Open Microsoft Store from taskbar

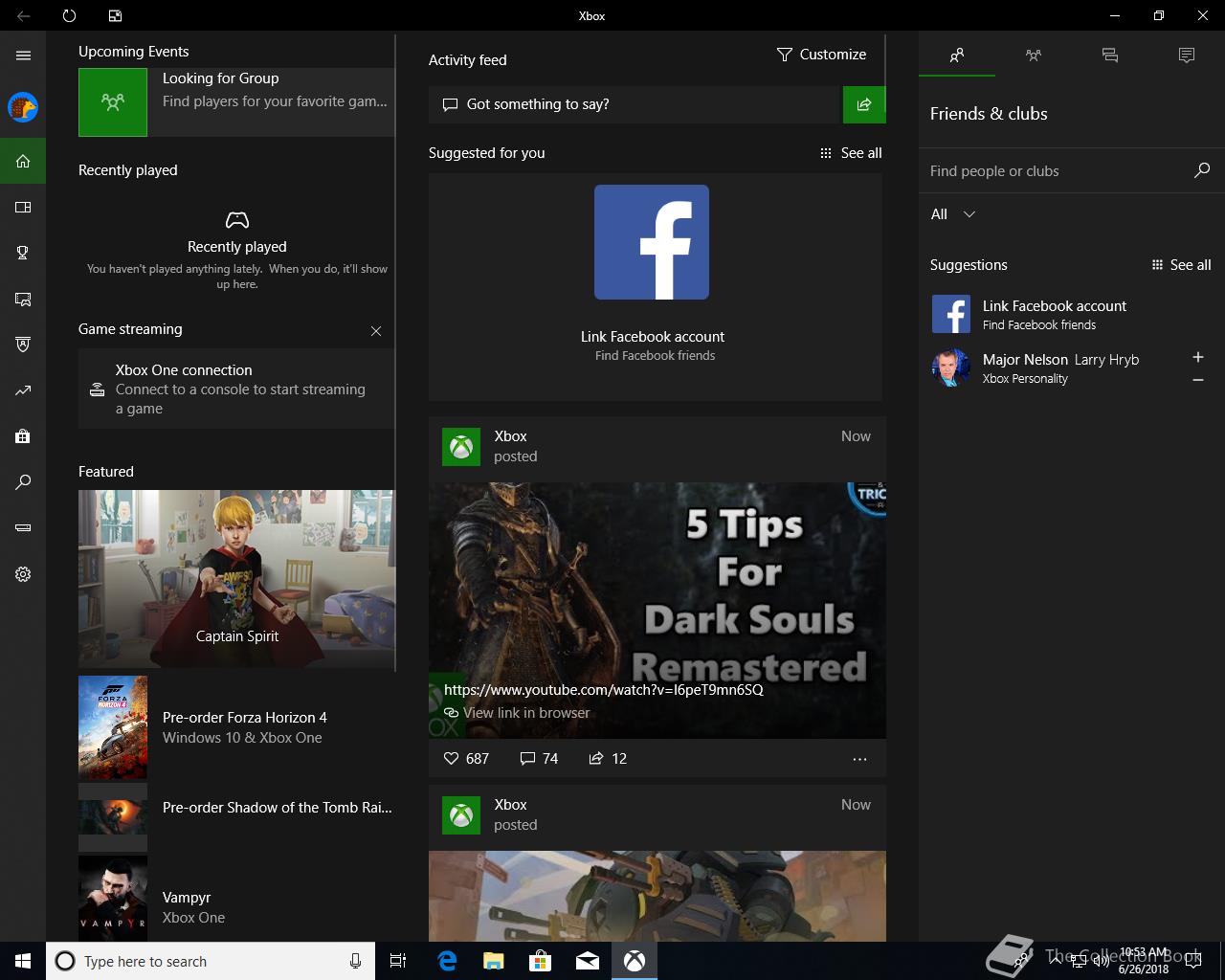point(541,961)
